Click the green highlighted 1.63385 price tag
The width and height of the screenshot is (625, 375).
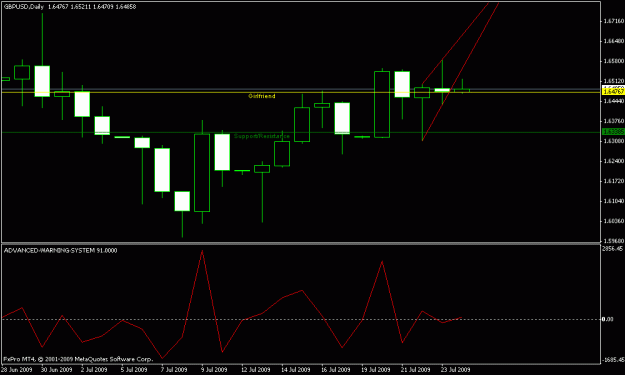[x=613, y=132]
